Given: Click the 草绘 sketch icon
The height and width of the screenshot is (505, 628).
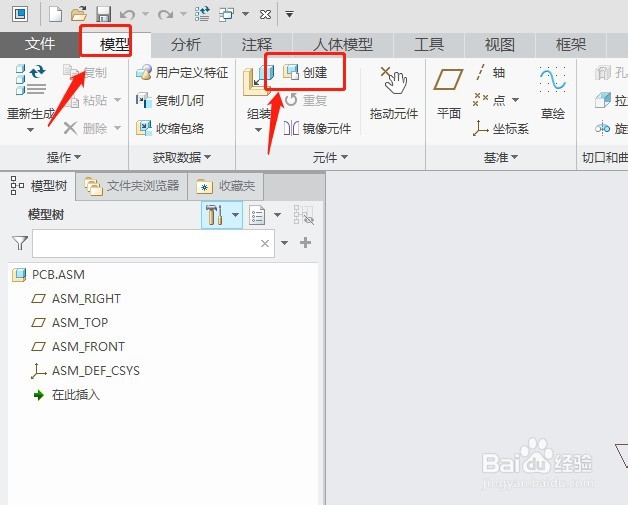Looking at the screenshot, I should click(553, 79).
